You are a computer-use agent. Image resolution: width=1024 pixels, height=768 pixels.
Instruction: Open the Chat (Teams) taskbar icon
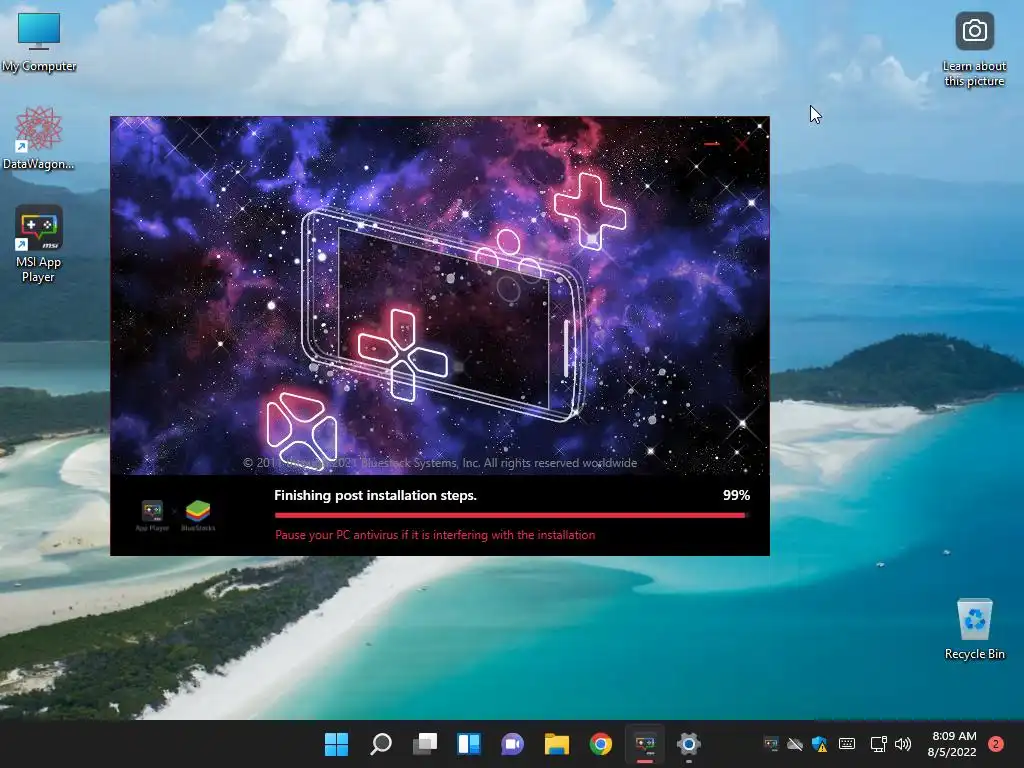point(513,744)
